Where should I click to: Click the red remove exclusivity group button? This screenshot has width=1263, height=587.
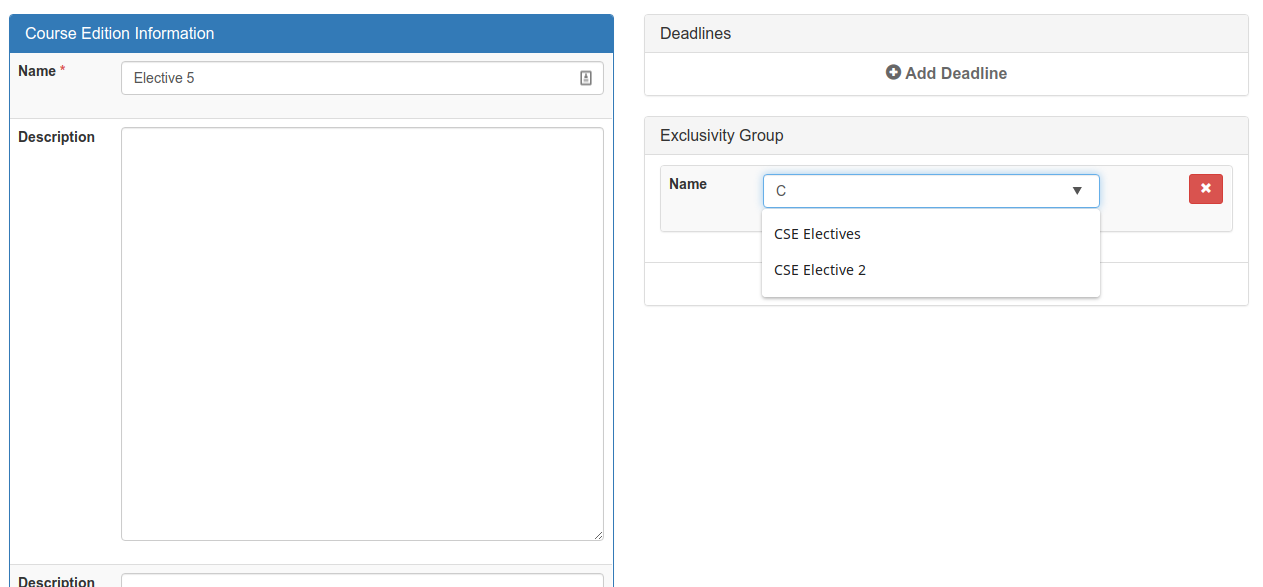pyautogui.click(x=1205, y=188)
